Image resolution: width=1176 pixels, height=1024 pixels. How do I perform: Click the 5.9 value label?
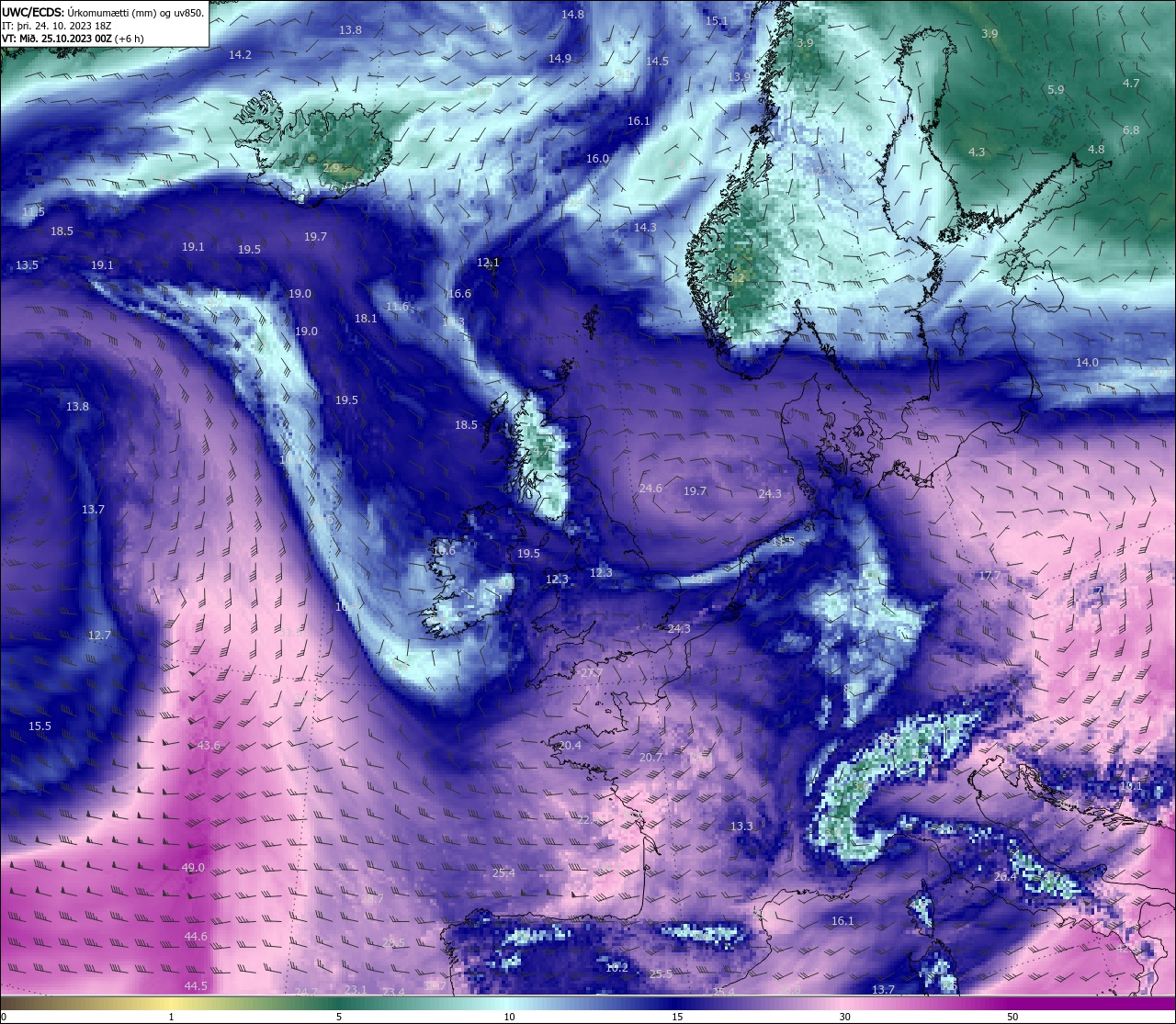(1056, 90)
